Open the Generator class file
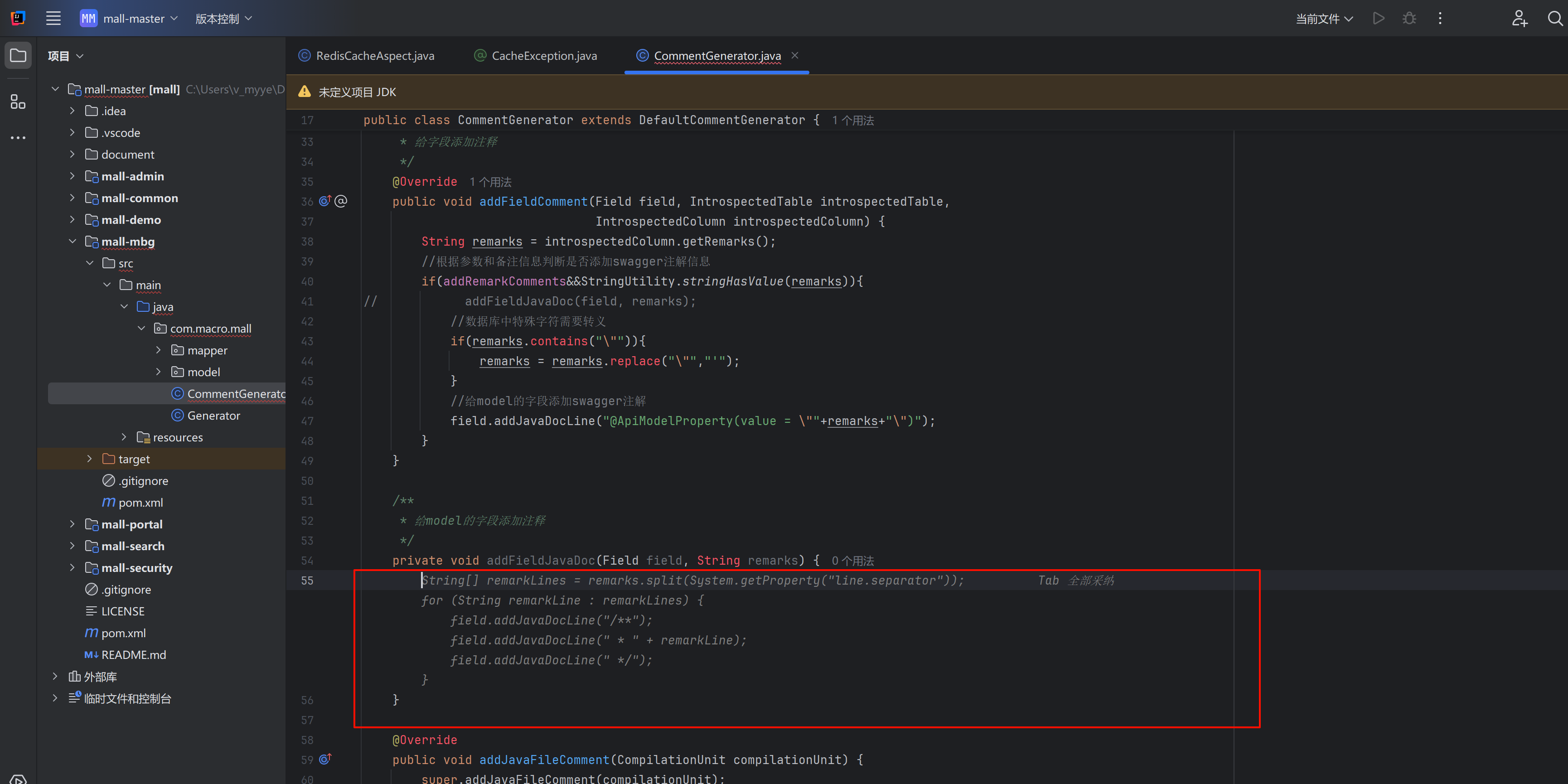Viewport: 1568px width, 784px height. point(213,416)
